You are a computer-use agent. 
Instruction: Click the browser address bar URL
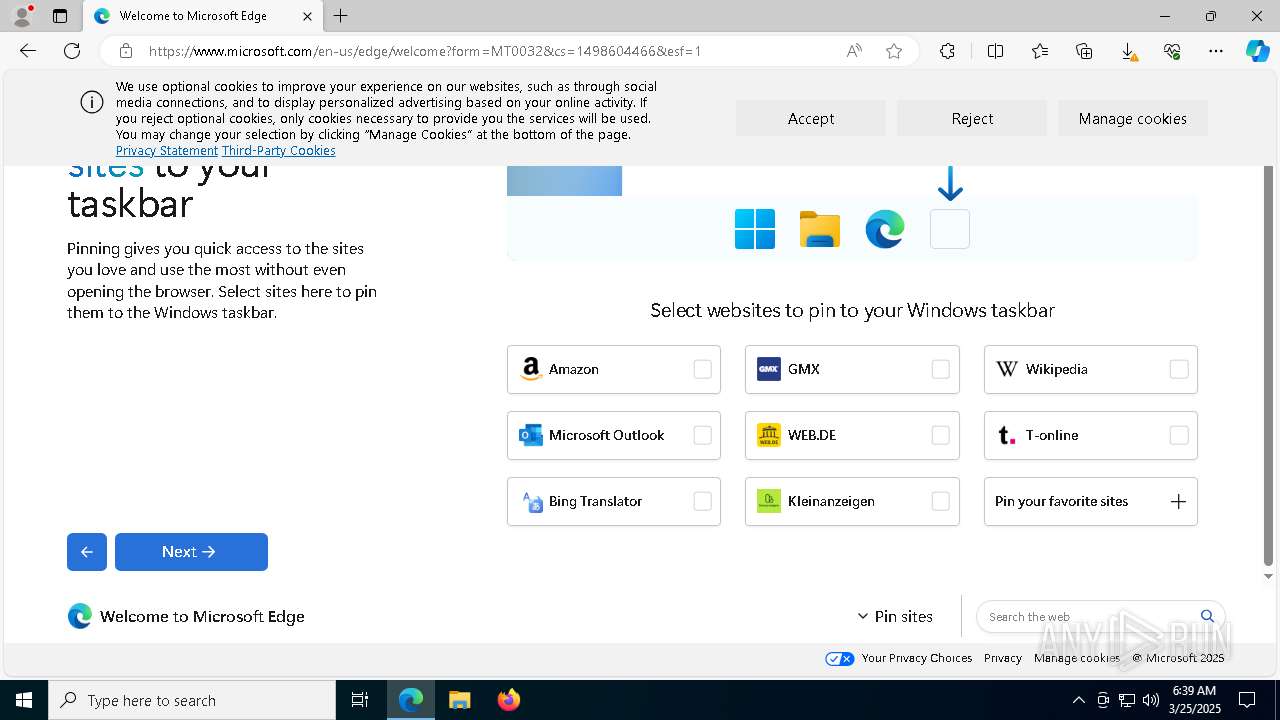point(425,51)
